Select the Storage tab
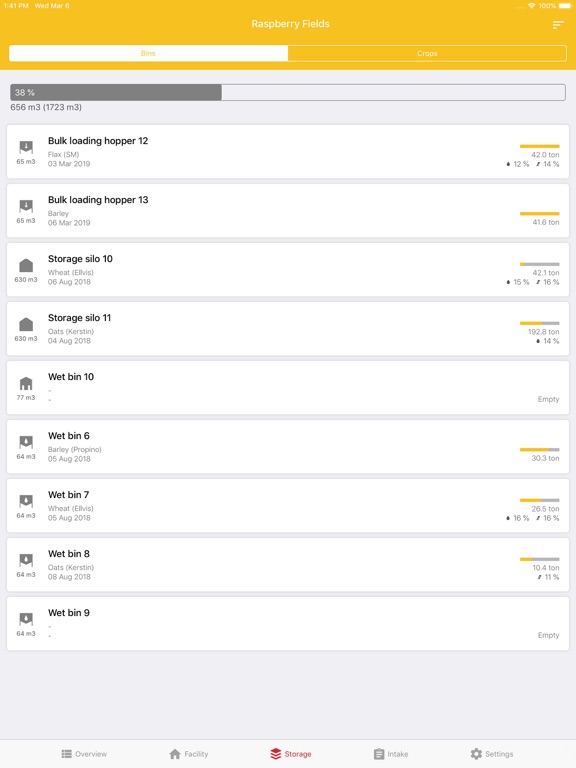The height and width of the screenshot is (768, 576). 291,754
